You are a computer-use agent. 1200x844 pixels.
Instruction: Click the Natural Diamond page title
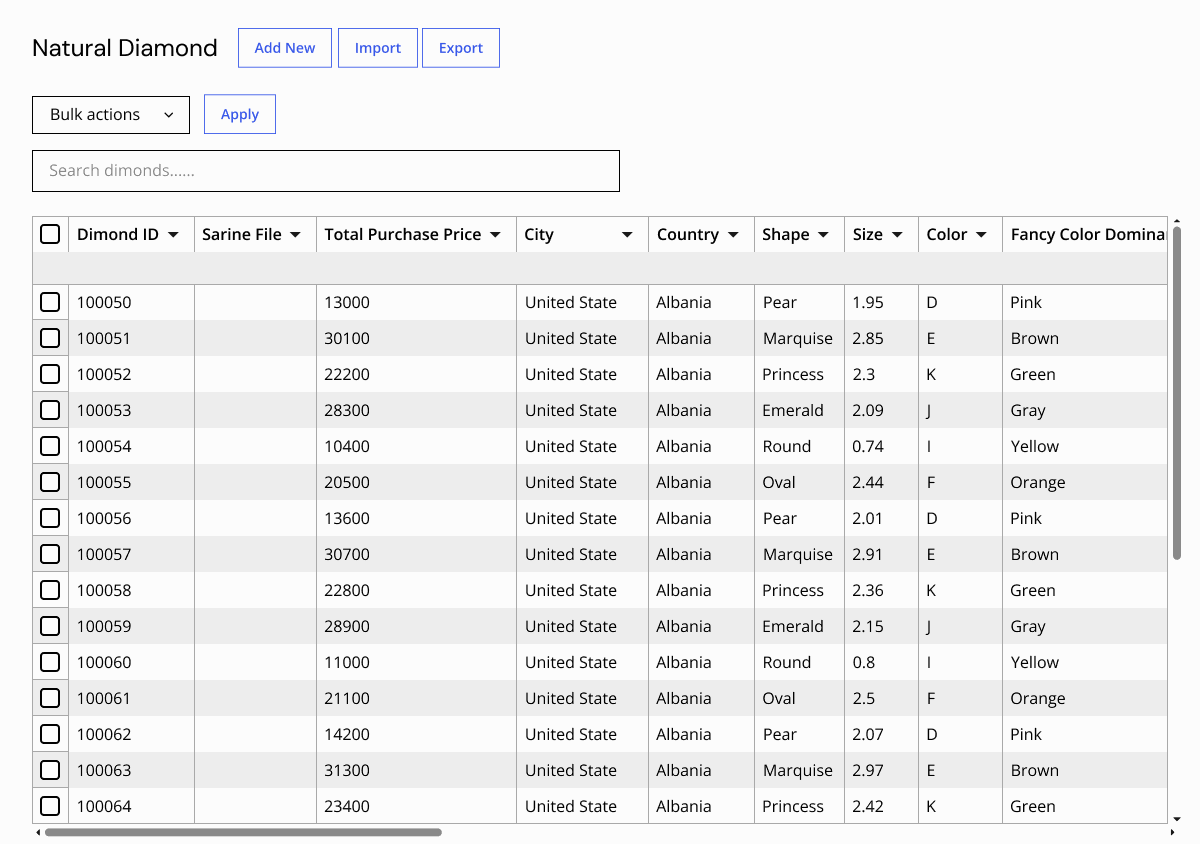(125, 48)
